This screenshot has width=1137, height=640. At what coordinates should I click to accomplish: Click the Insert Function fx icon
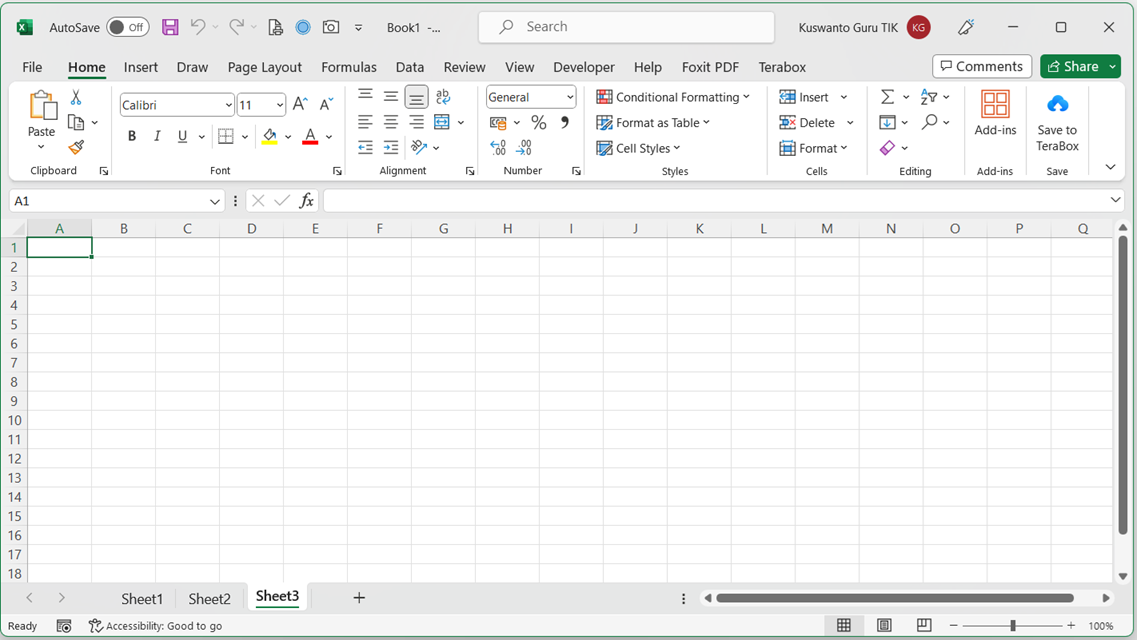click(307, 201)
